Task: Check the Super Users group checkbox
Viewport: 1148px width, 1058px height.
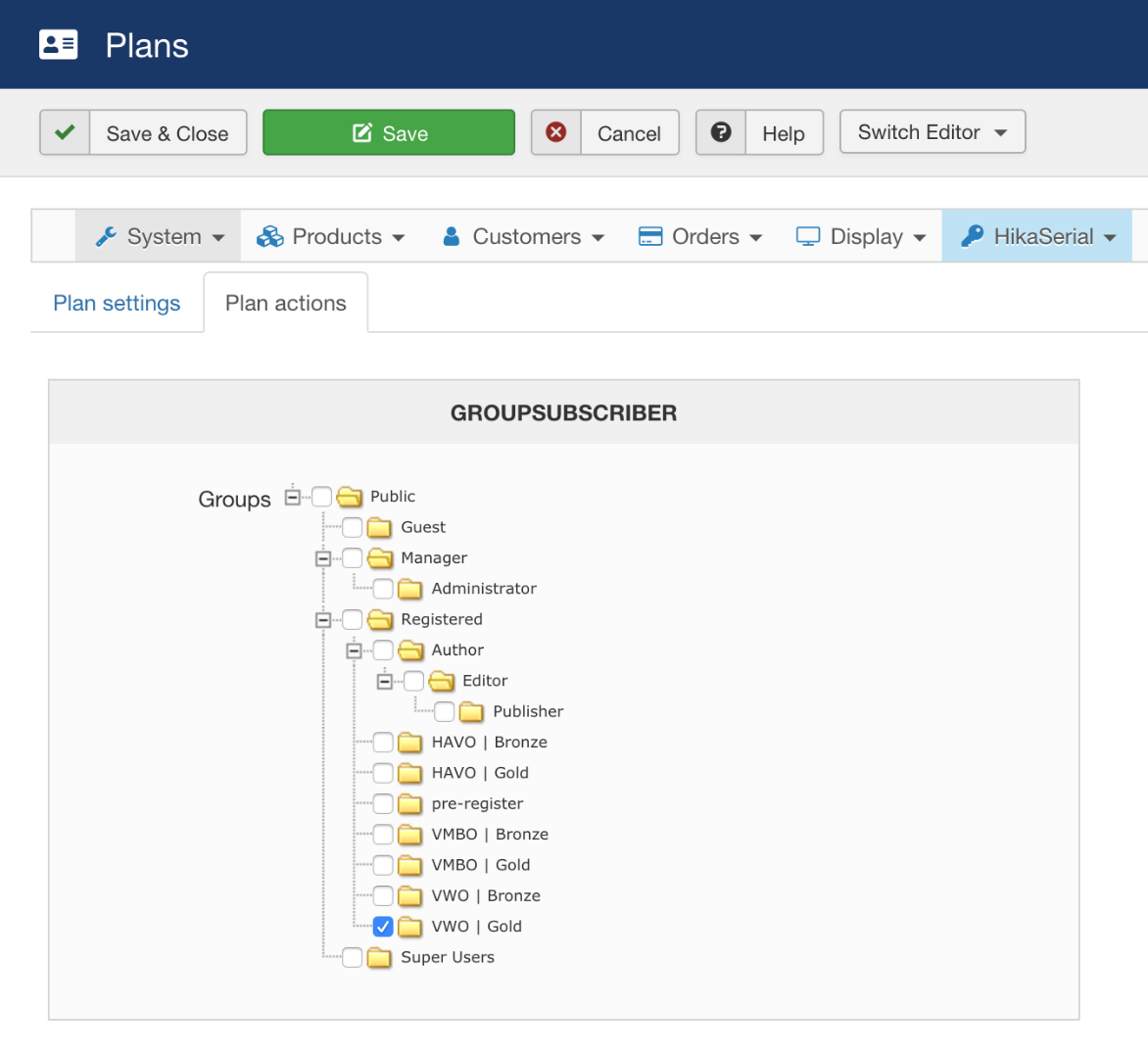Action: [x=353, y=957]
